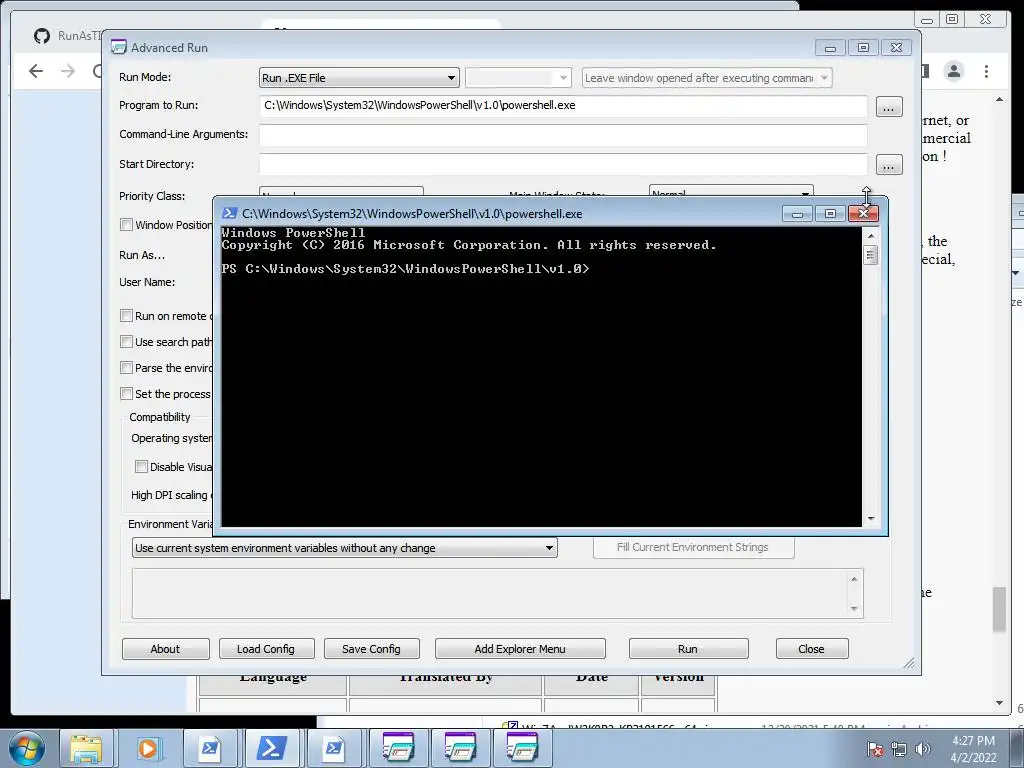Click the 'User Name:' label
1024x768 pixels.
(147, 282)
